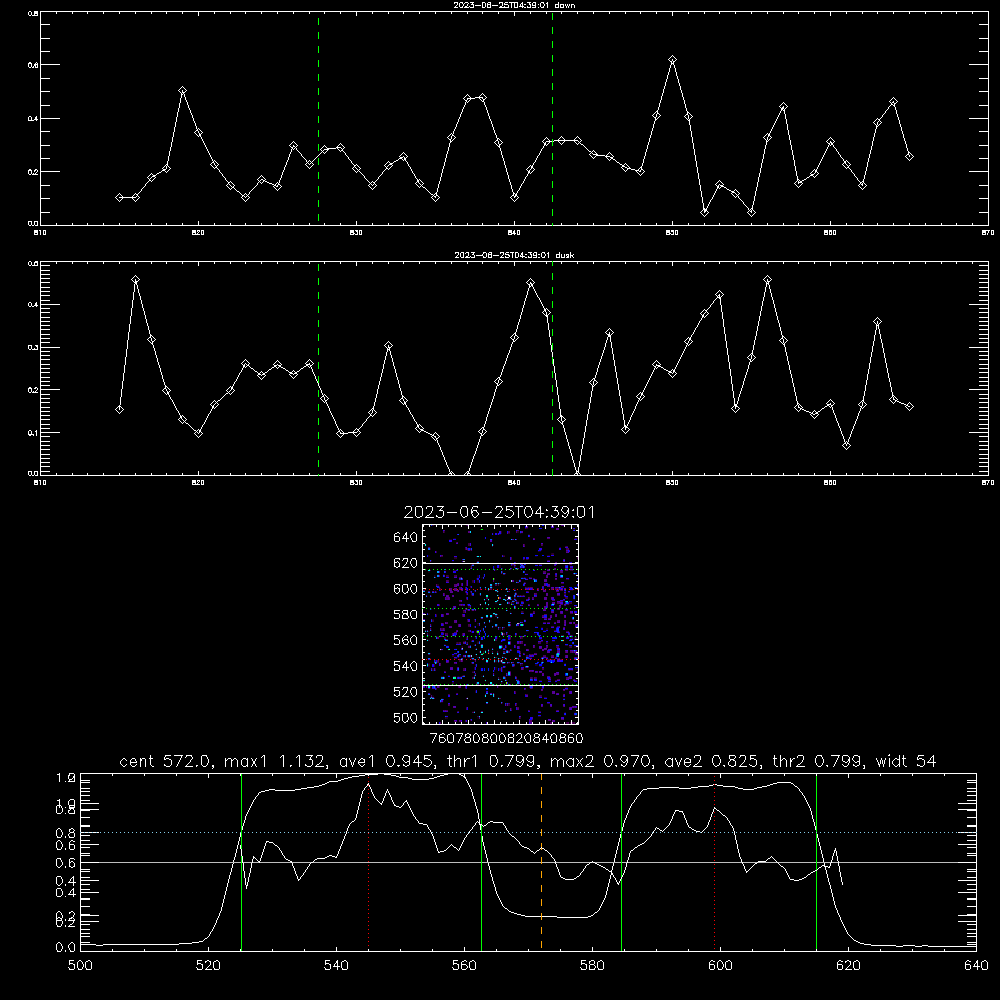Click the dawn plot title text

click(514, 5)
